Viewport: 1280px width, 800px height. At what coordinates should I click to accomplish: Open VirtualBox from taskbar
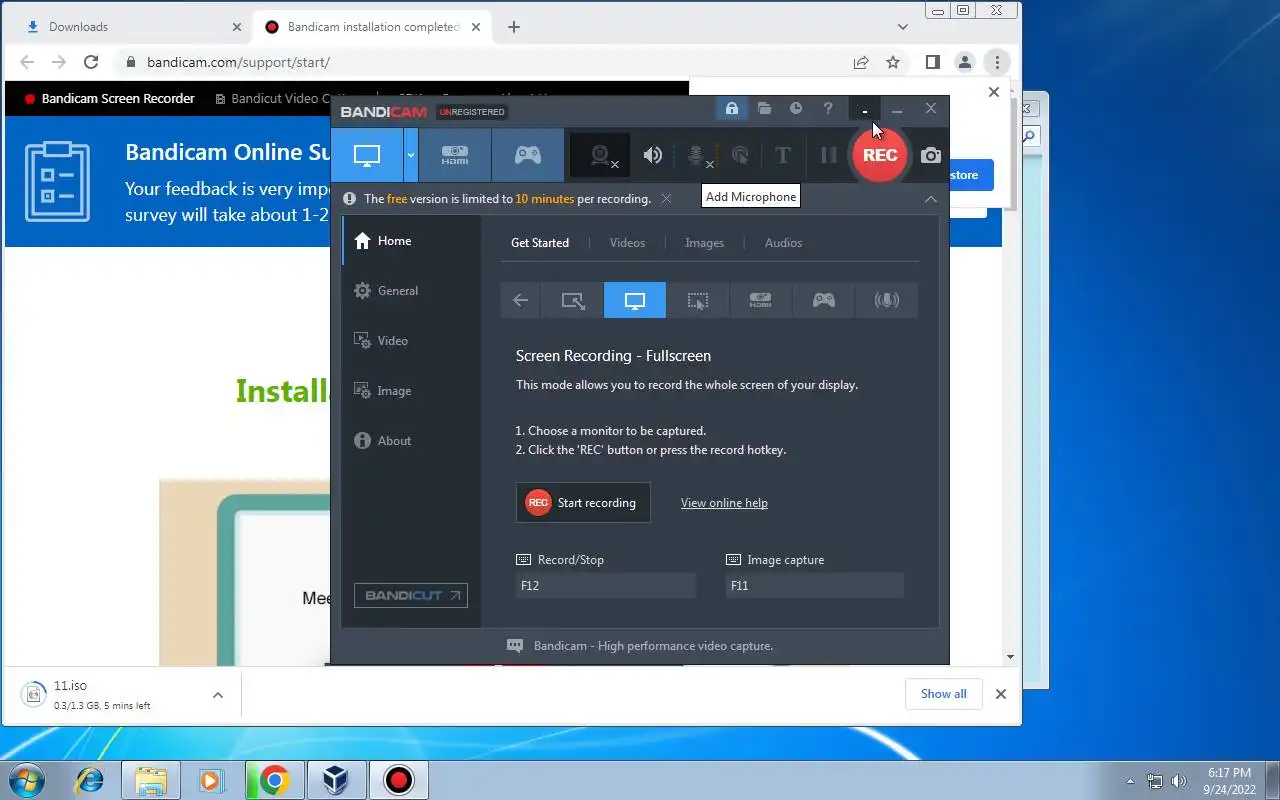tap(336, 780)
